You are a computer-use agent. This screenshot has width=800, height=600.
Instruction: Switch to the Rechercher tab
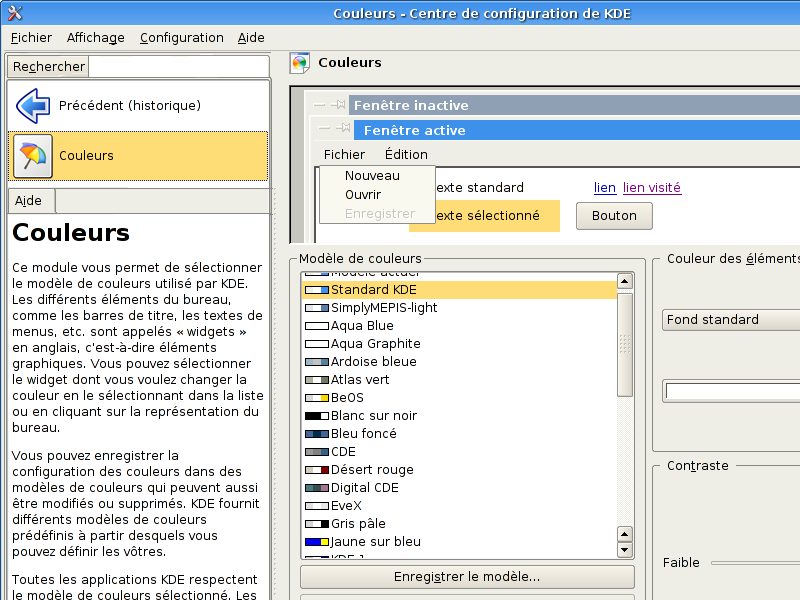click(48, 67)
